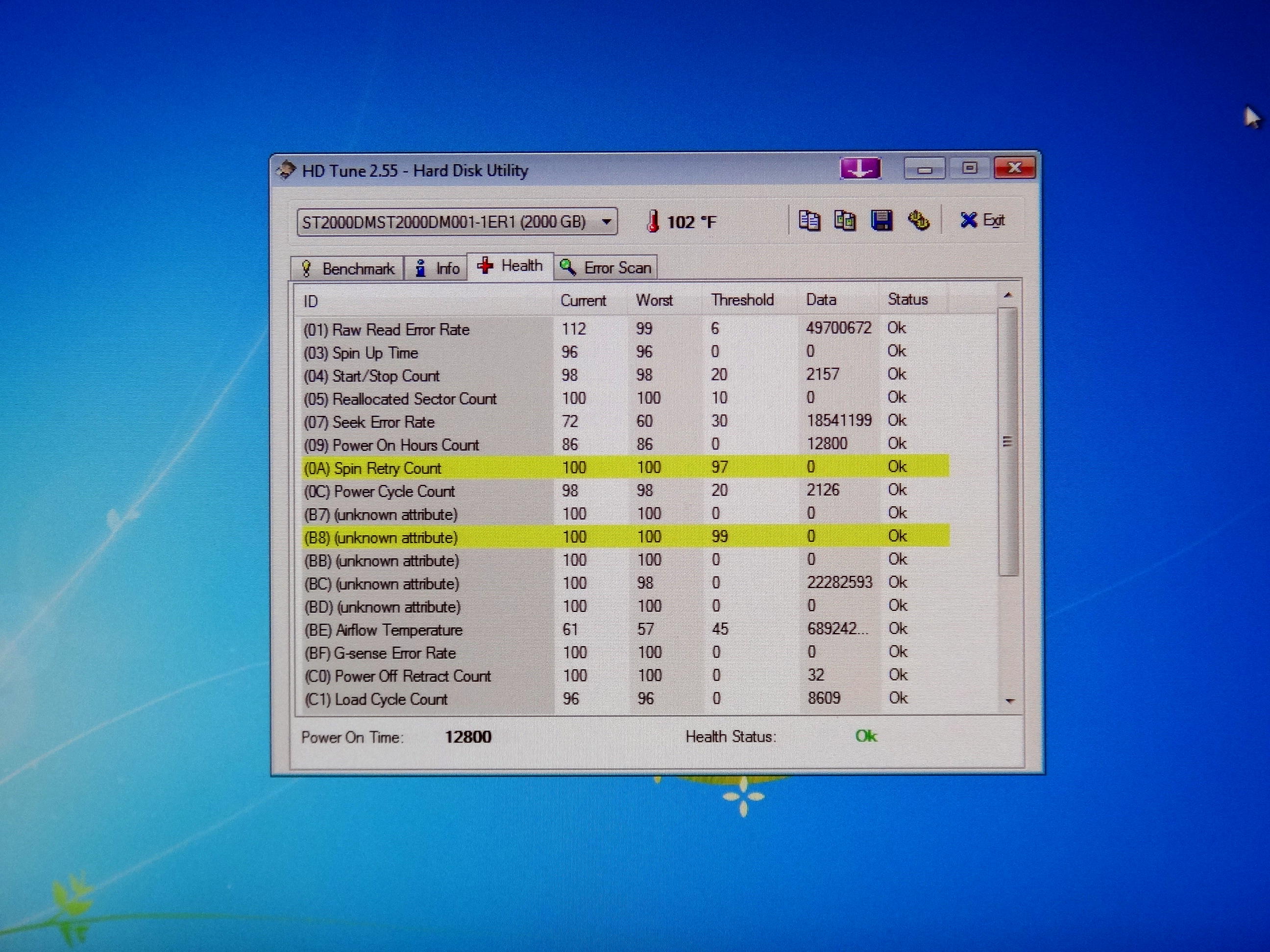Click the green Health Status Ok text
This screenshot has width=1270, height=952.
[866, 736]
